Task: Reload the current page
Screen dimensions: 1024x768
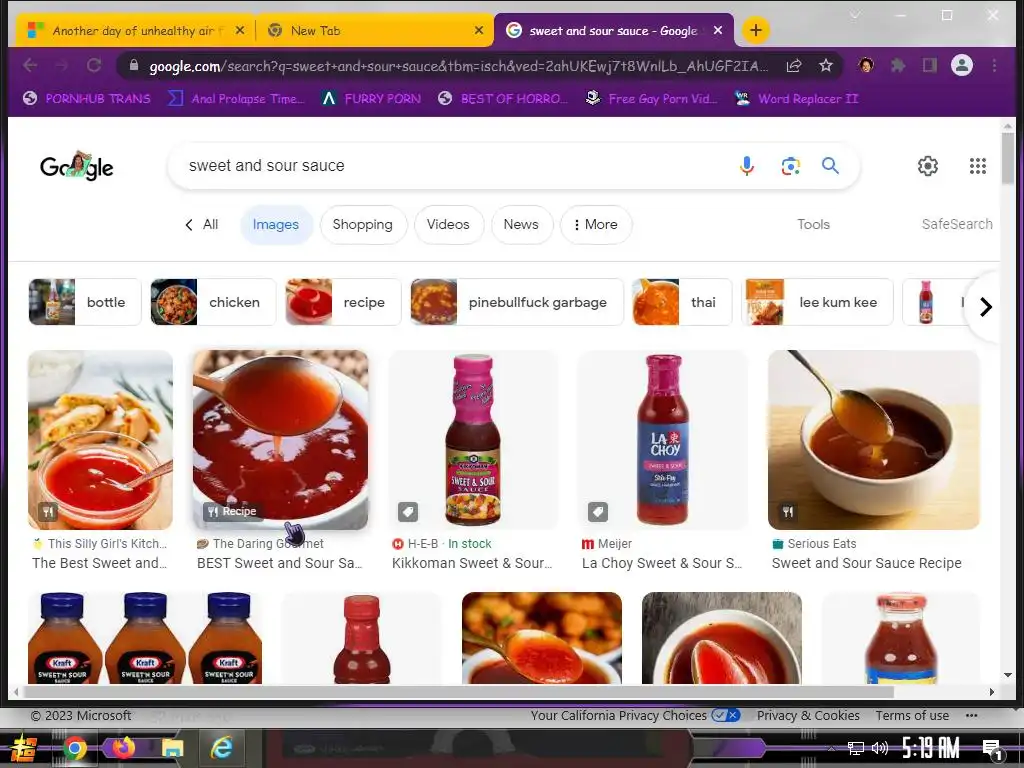Action: (94, 65)
